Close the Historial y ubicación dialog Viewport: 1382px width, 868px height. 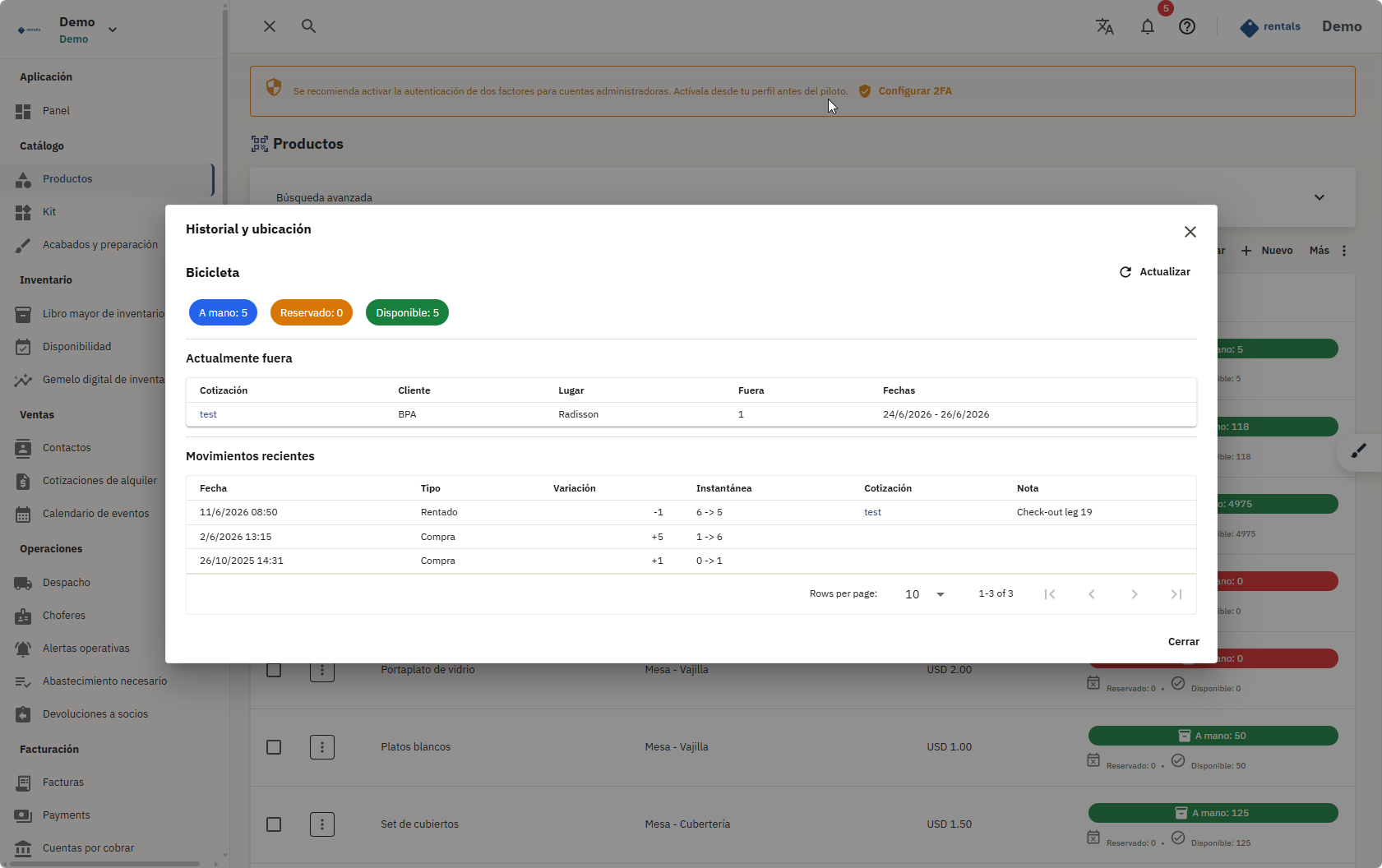1190,232
